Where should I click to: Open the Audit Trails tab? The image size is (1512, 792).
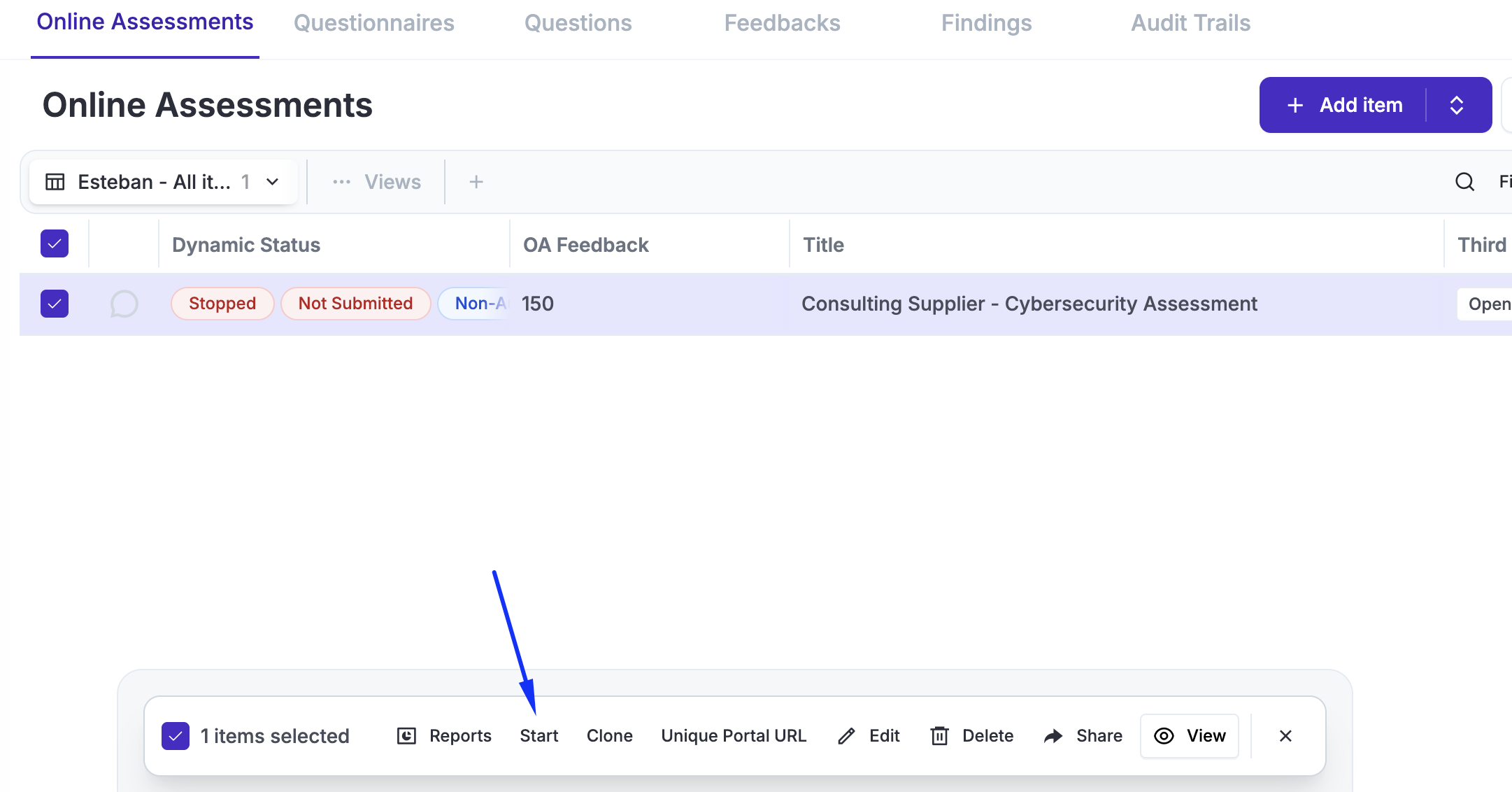[1190, 23]
